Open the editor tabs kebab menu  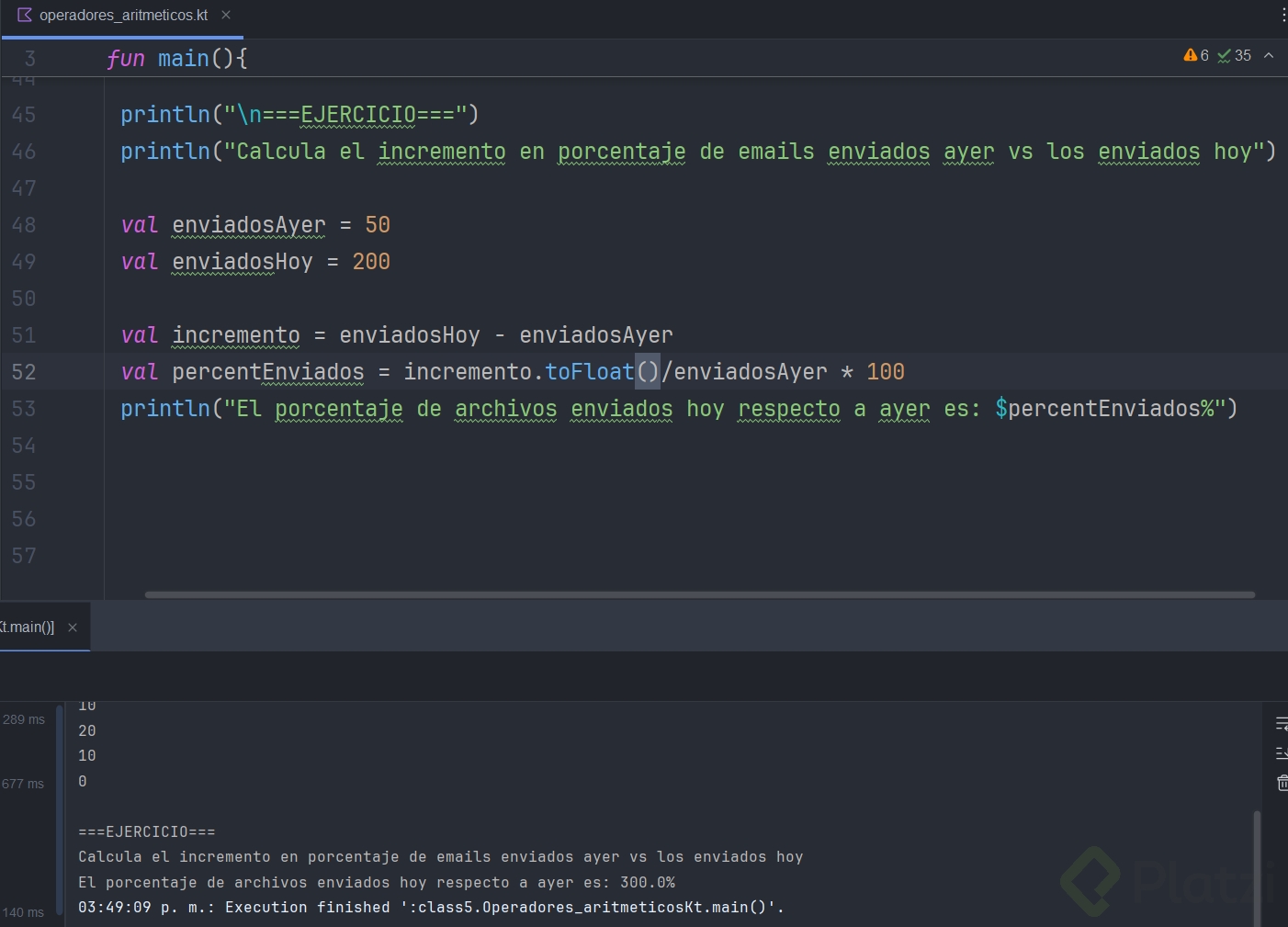pos(1282,15)
